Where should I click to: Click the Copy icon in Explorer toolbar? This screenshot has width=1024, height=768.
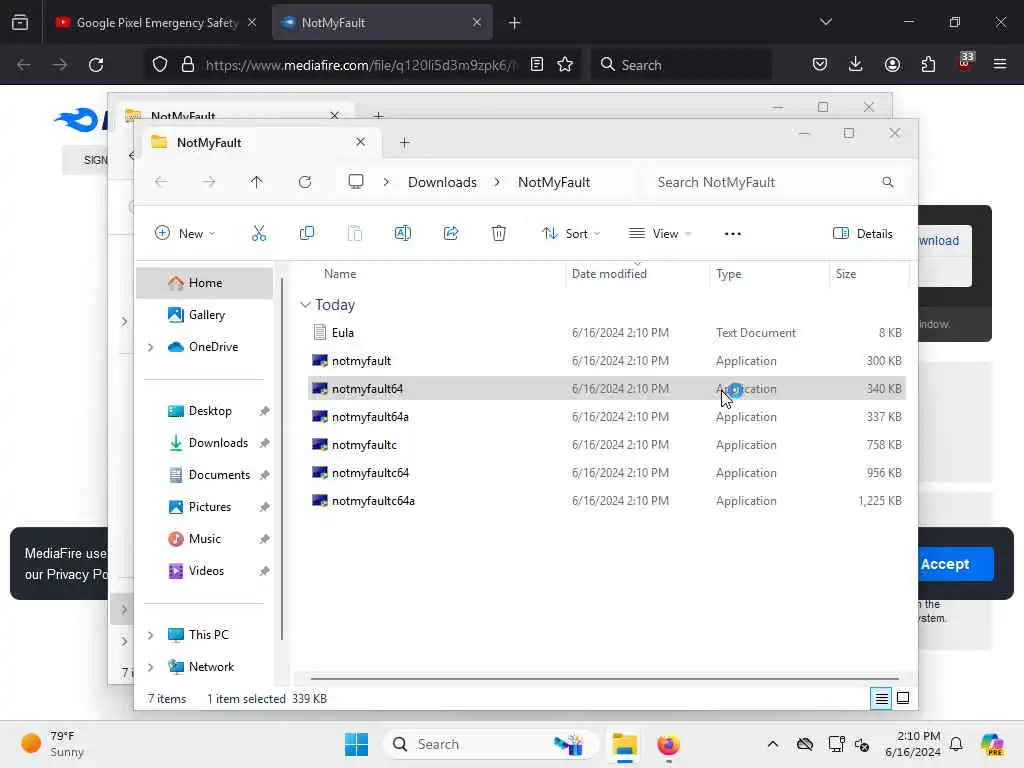point(306,233)
